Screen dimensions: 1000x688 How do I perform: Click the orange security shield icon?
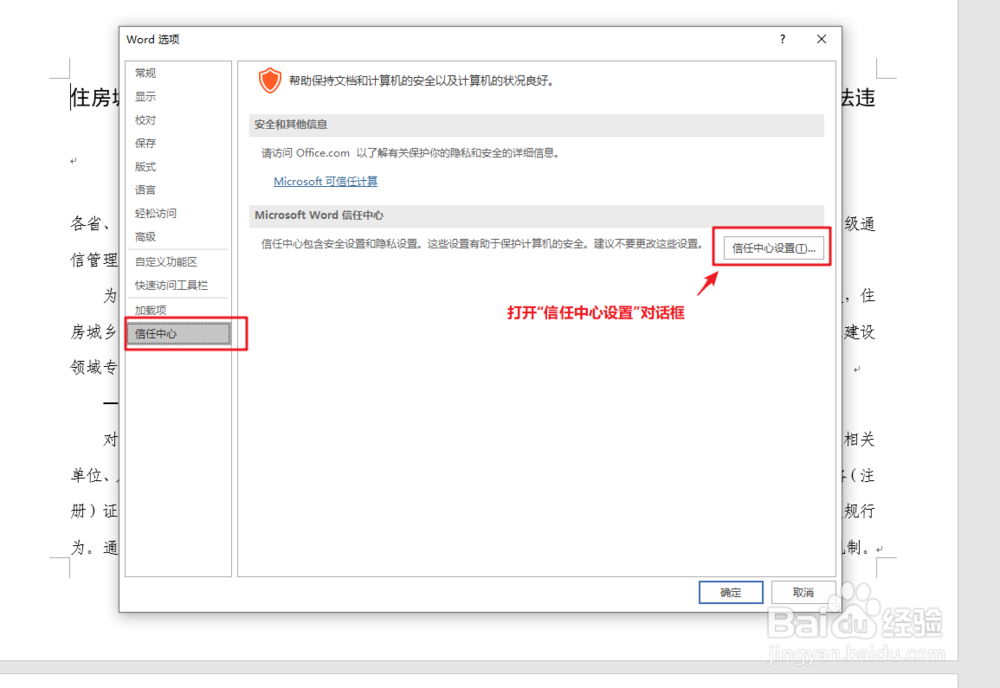(x=270, y=81)
